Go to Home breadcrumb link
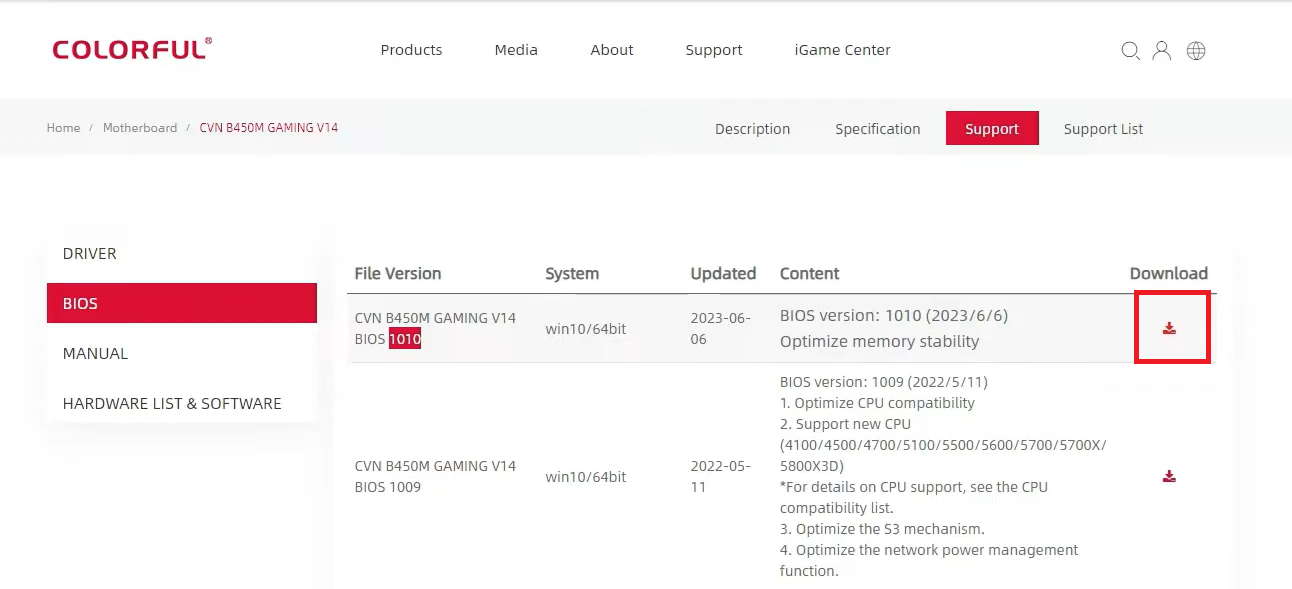 [x=63, y=128]
